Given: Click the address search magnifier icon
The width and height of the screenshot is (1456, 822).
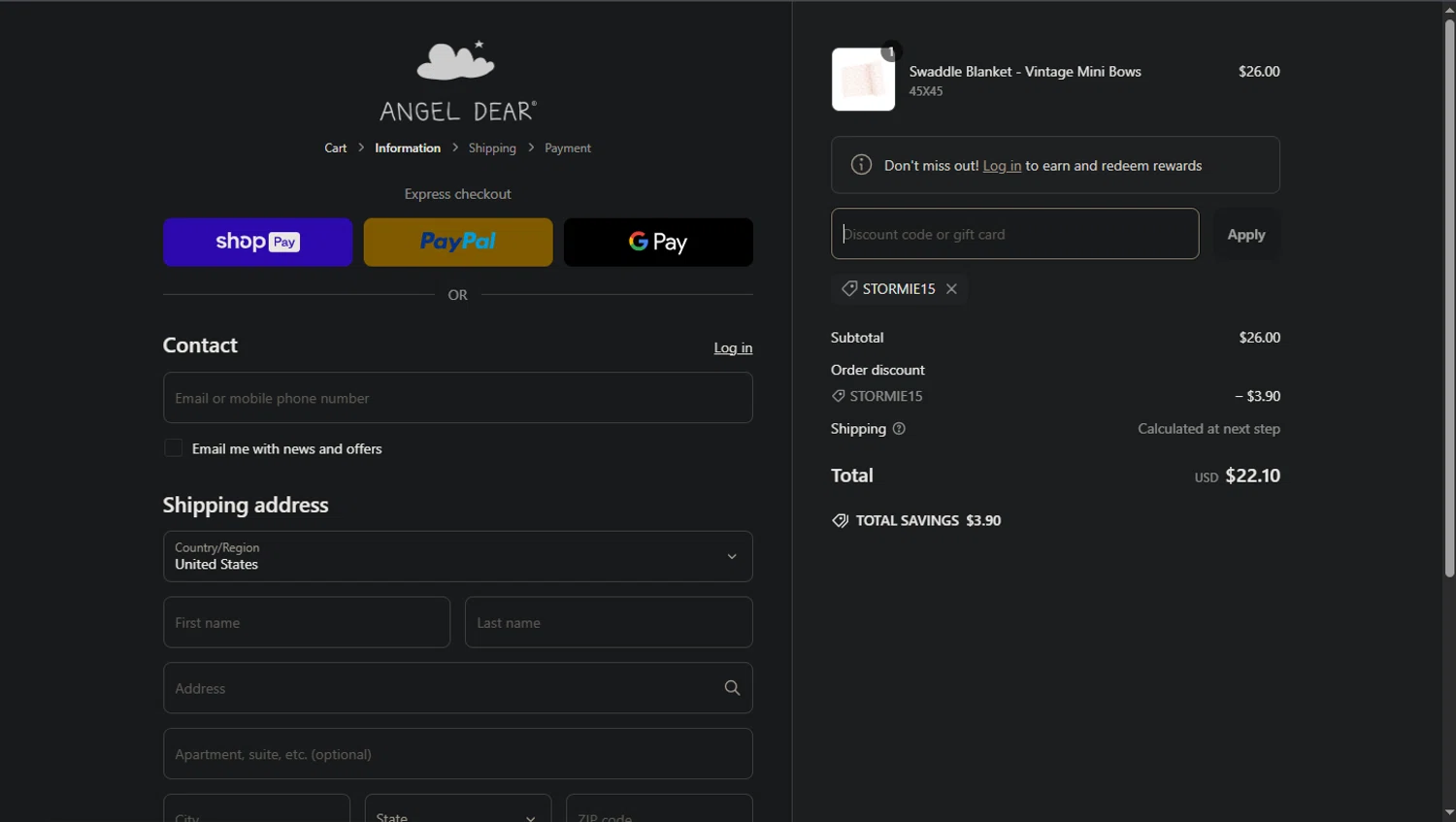Looking at the screenshot, I should coord(732,688).
